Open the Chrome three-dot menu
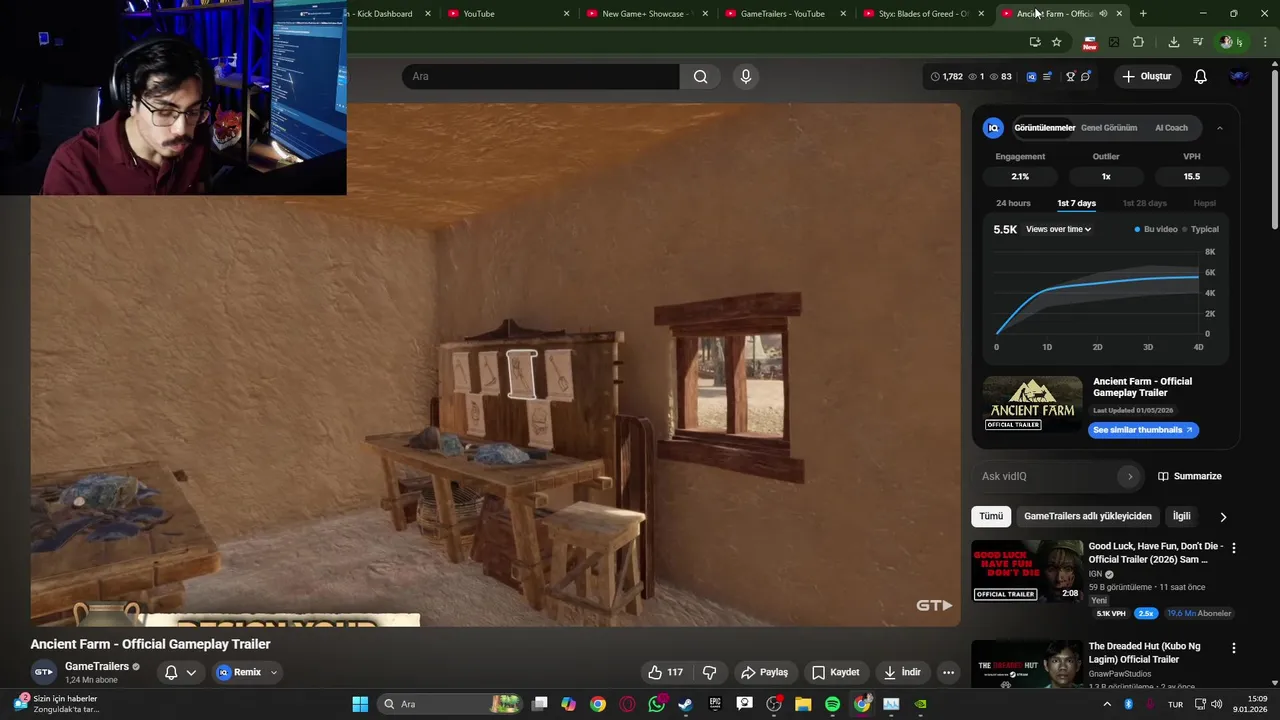1280x720 pixels. click(x=1266, y=42)
